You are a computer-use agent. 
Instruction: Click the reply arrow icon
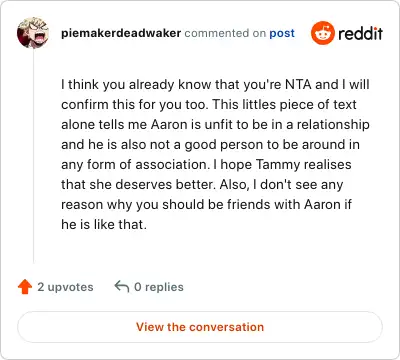click(122, 286)
